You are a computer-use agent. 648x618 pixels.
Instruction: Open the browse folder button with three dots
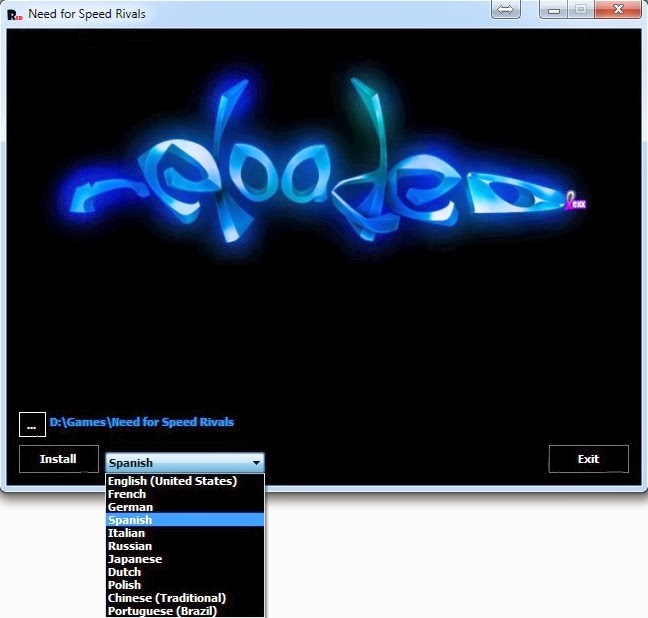(32, 425)
